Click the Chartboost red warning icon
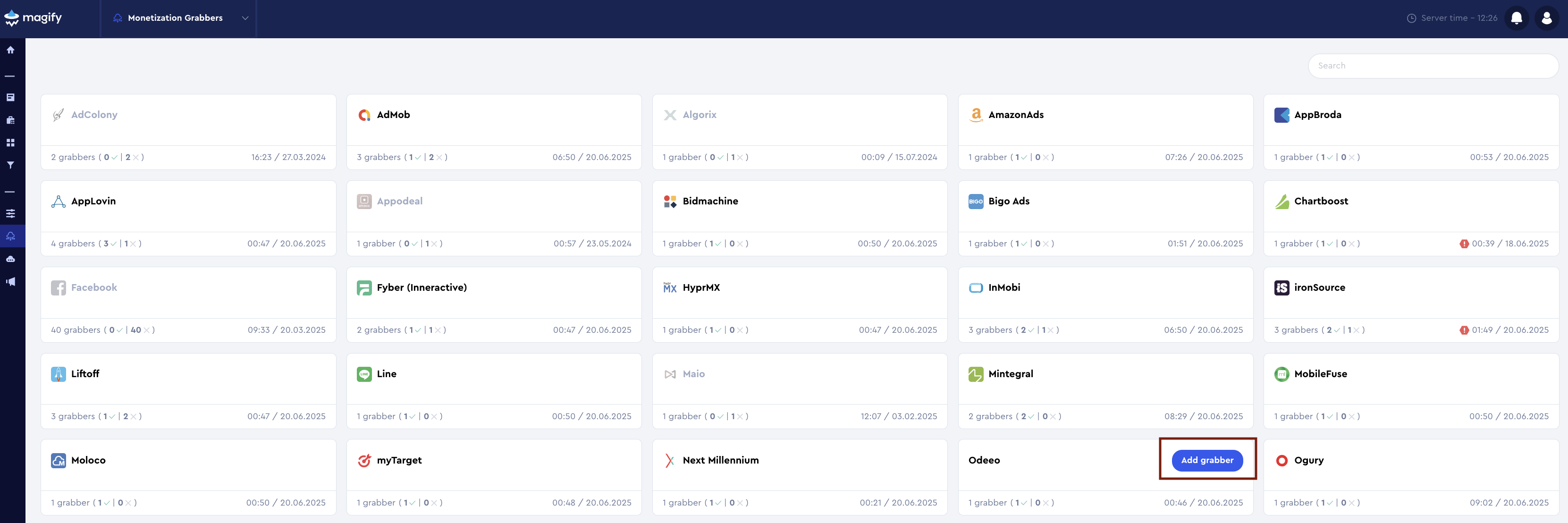 1464,244
